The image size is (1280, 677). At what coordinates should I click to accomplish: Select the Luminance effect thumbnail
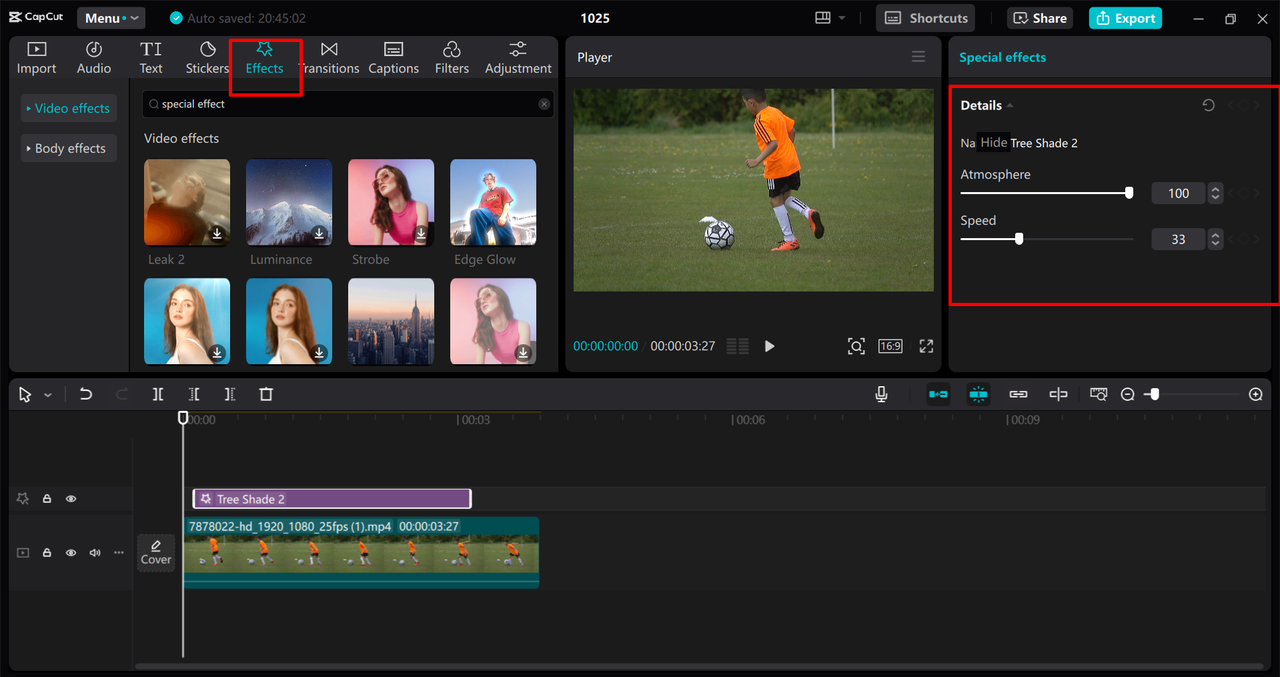point(289,202)
